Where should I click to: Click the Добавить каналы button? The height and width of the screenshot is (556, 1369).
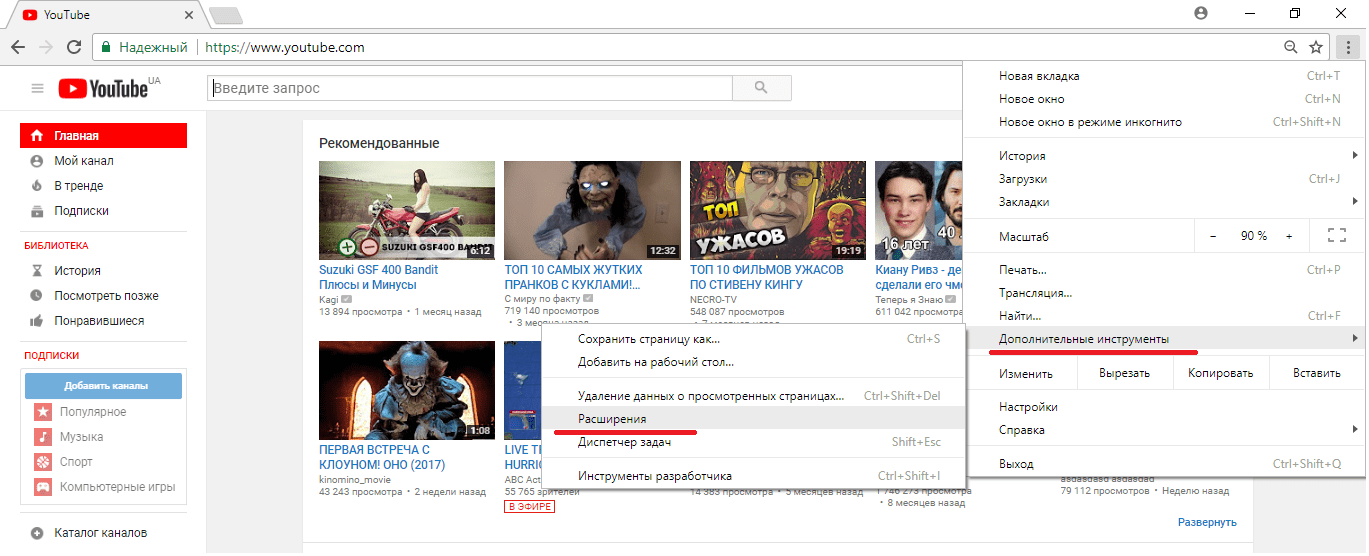click(x=105, y=386)
